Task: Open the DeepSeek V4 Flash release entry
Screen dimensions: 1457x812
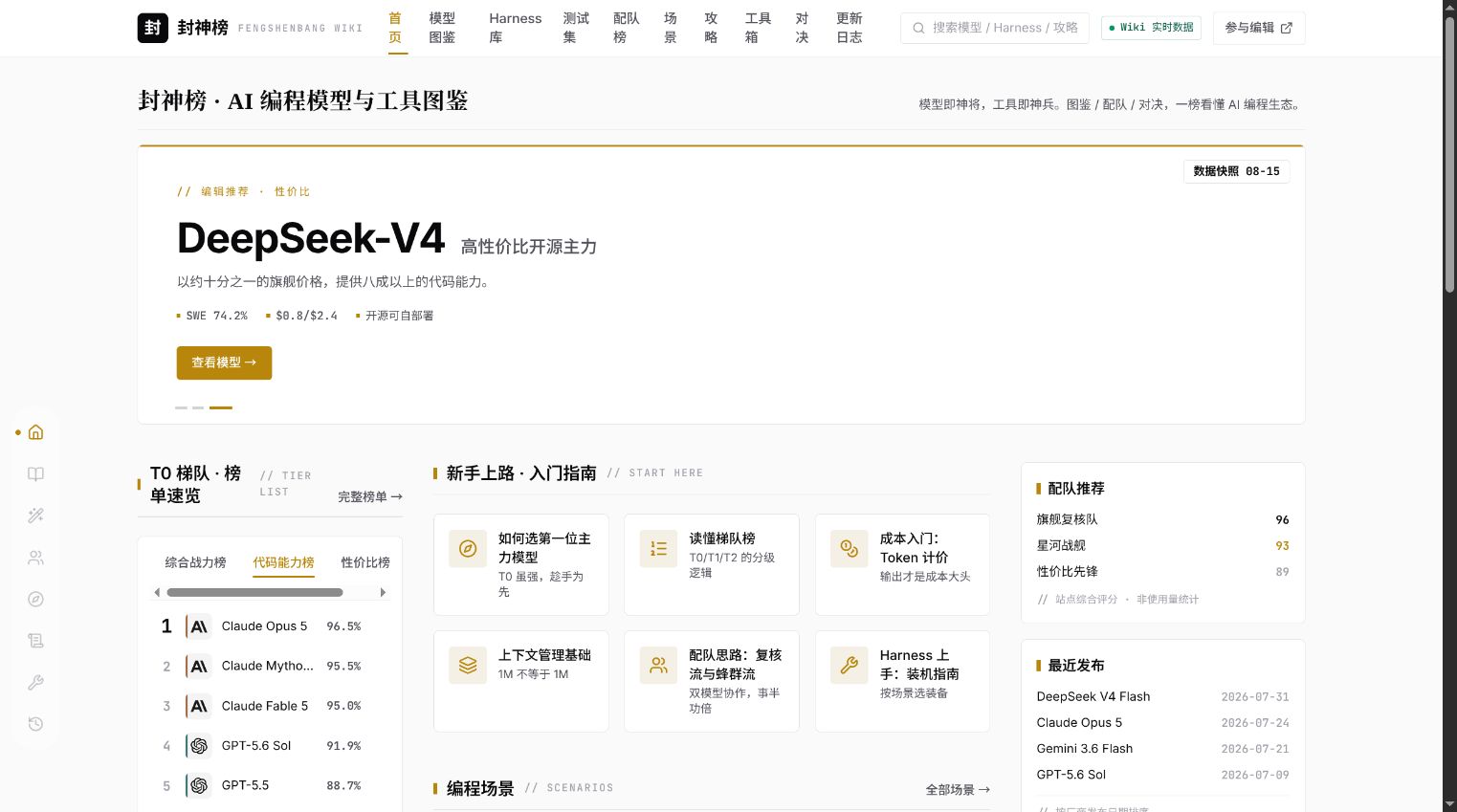Action: (x=1162, y=696)
